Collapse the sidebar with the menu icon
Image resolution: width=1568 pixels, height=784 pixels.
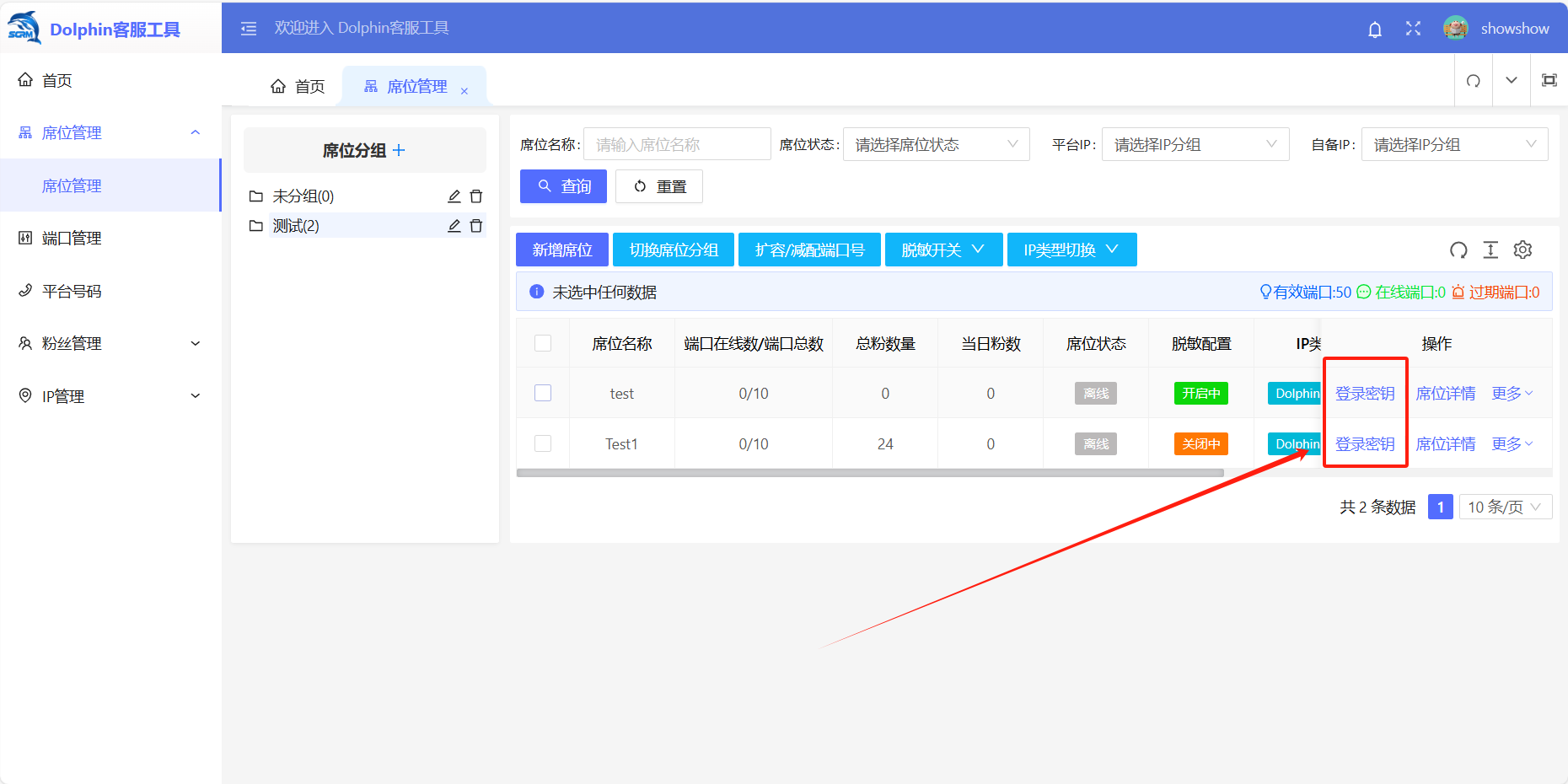click(x=249, y=29)
